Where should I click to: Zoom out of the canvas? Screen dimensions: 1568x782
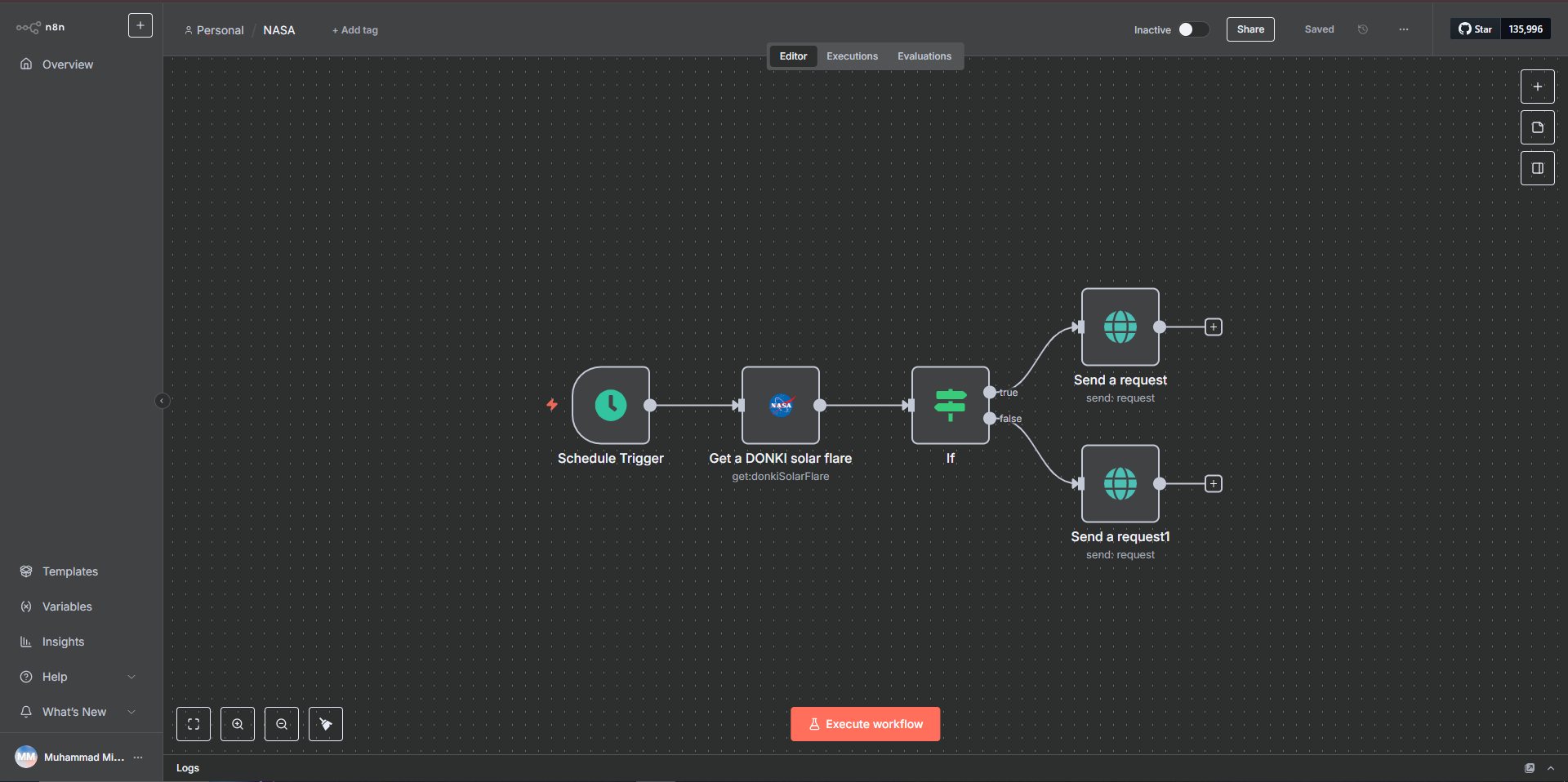pos(282,724)
